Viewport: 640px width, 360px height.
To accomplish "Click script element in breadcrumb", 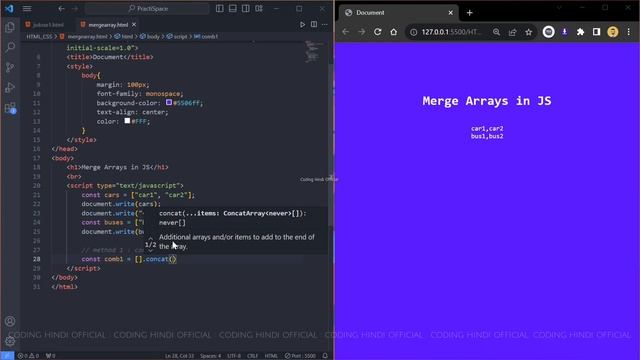I will (177, 37).
